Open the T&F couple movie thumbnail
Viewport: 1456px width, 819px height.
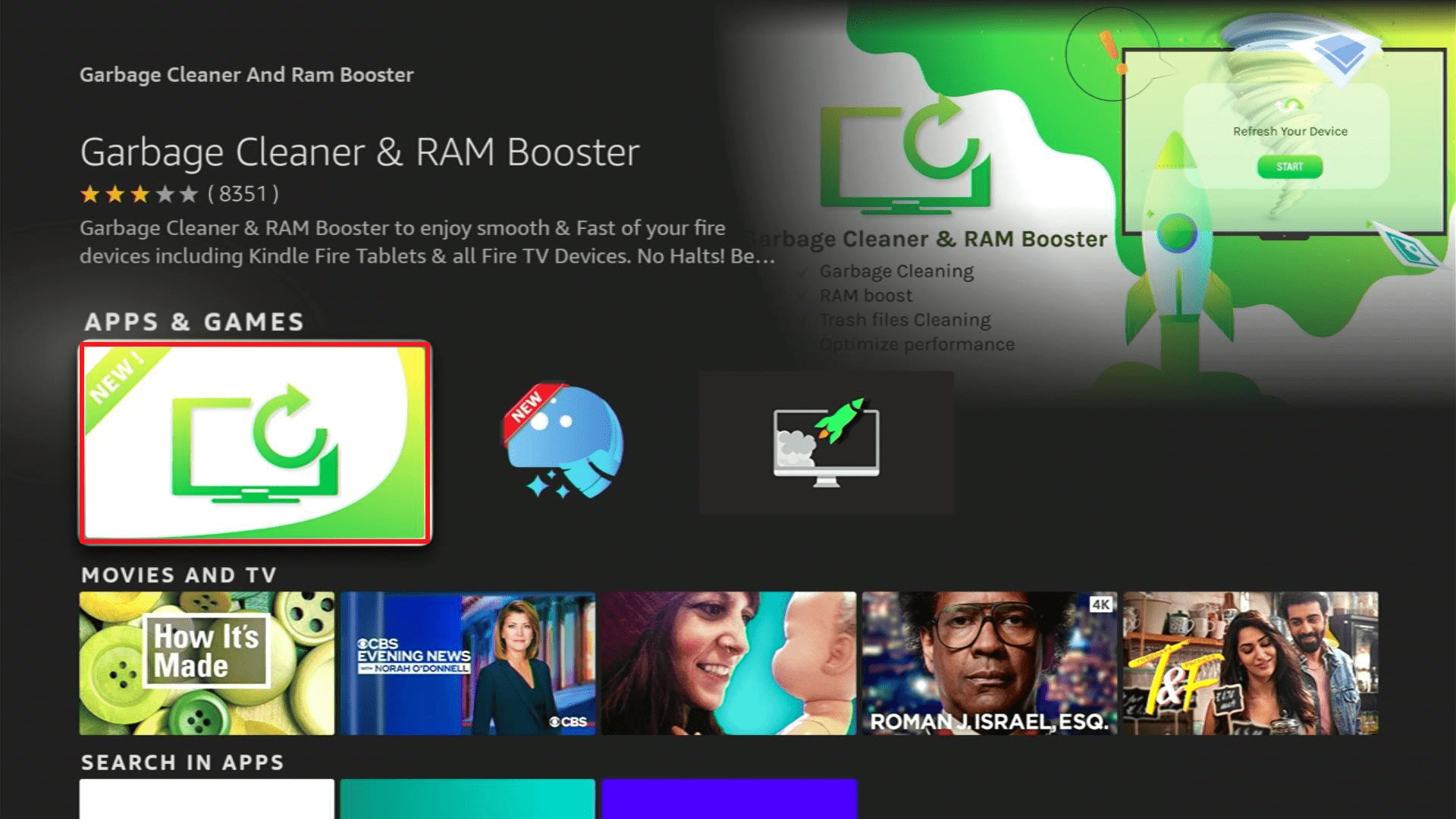[1250, 663]
